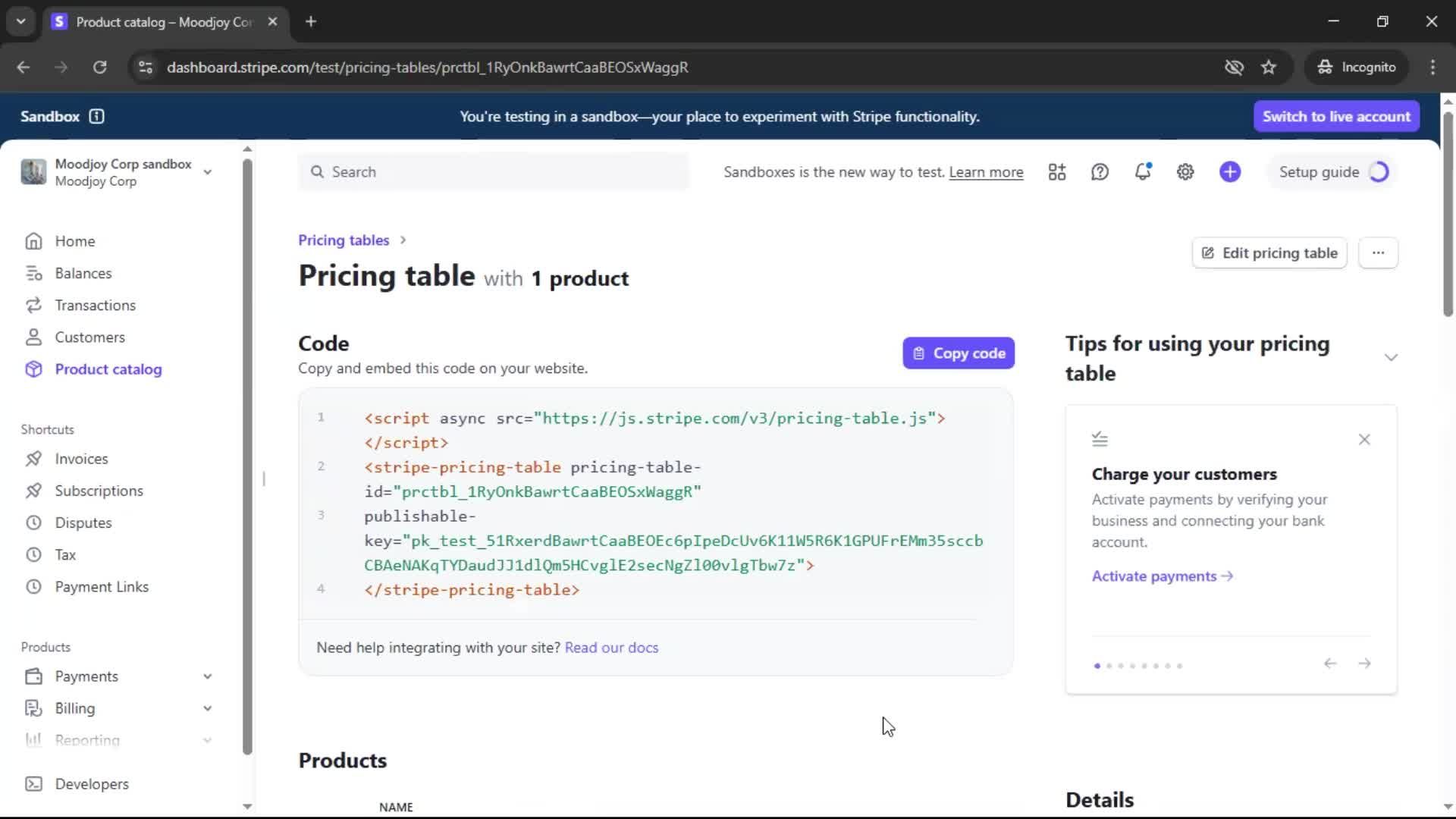
Task: Expand the Billing section in sidebar
Action: tap(207, 708)
